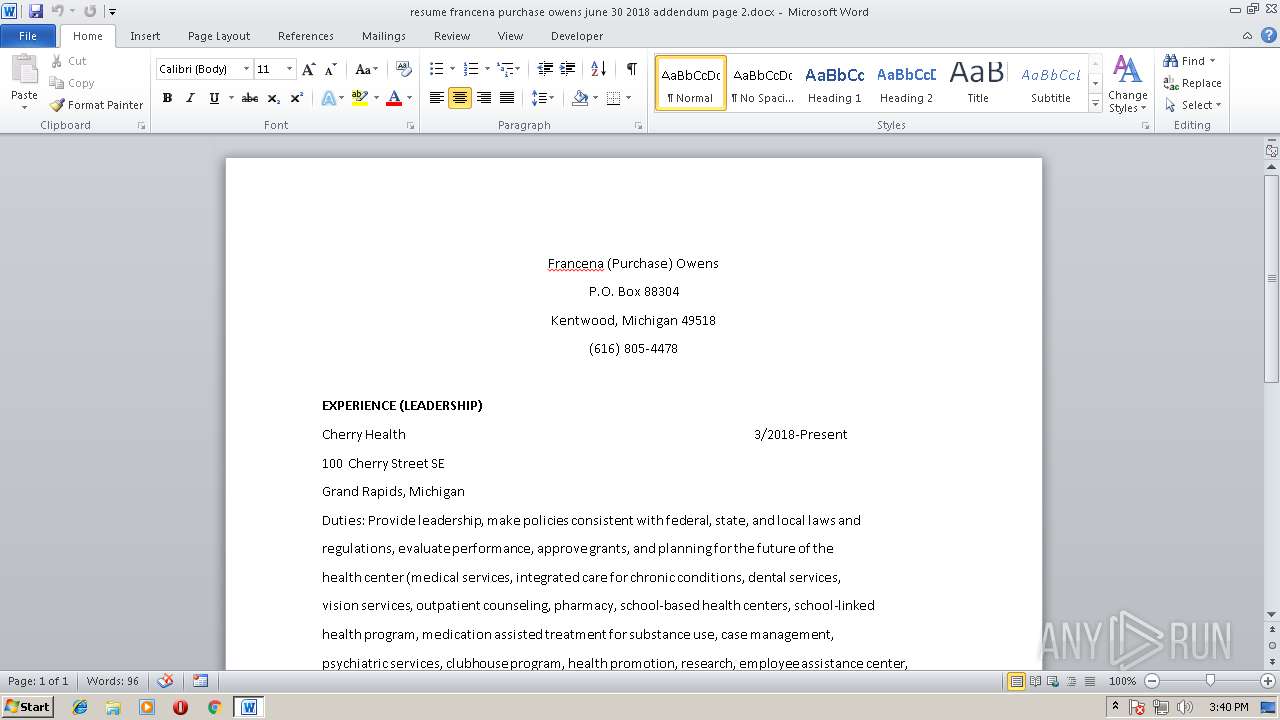Switch to Web Layout view icon

coord(1052,681)
